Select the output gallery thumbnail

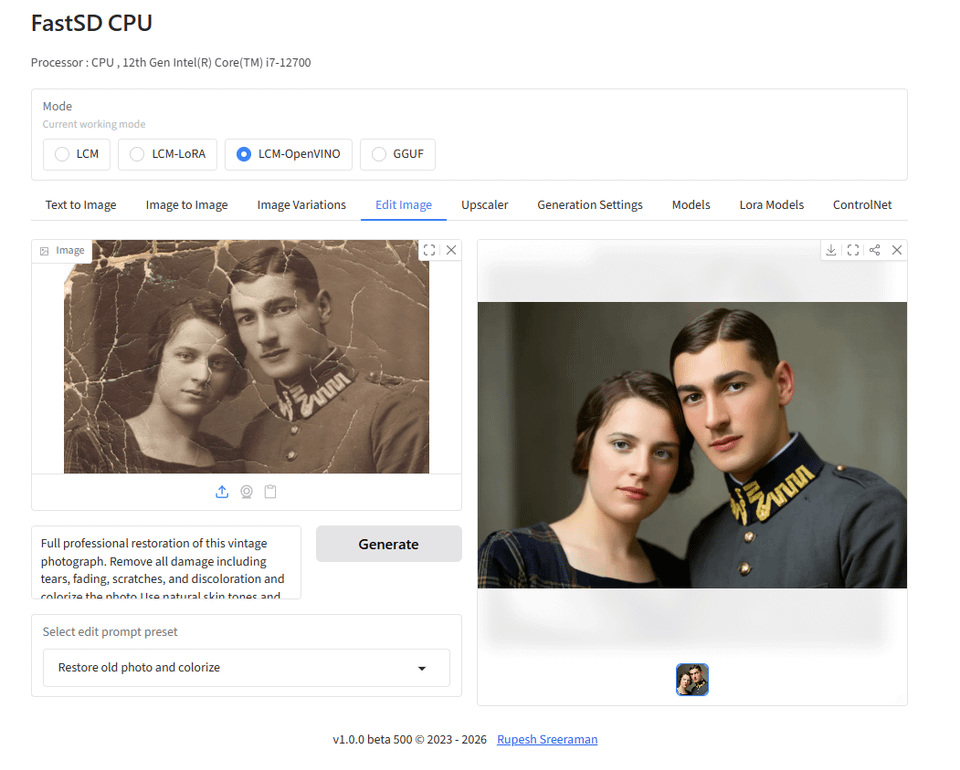pos(692,679)
